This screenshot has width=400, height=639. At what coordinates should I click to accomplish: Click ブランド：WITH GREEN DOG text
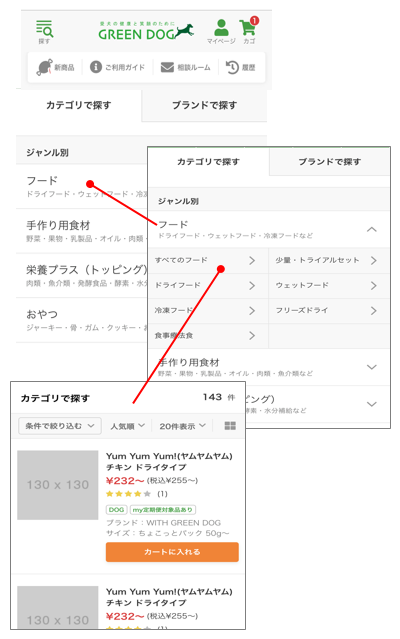click(163, 523)
